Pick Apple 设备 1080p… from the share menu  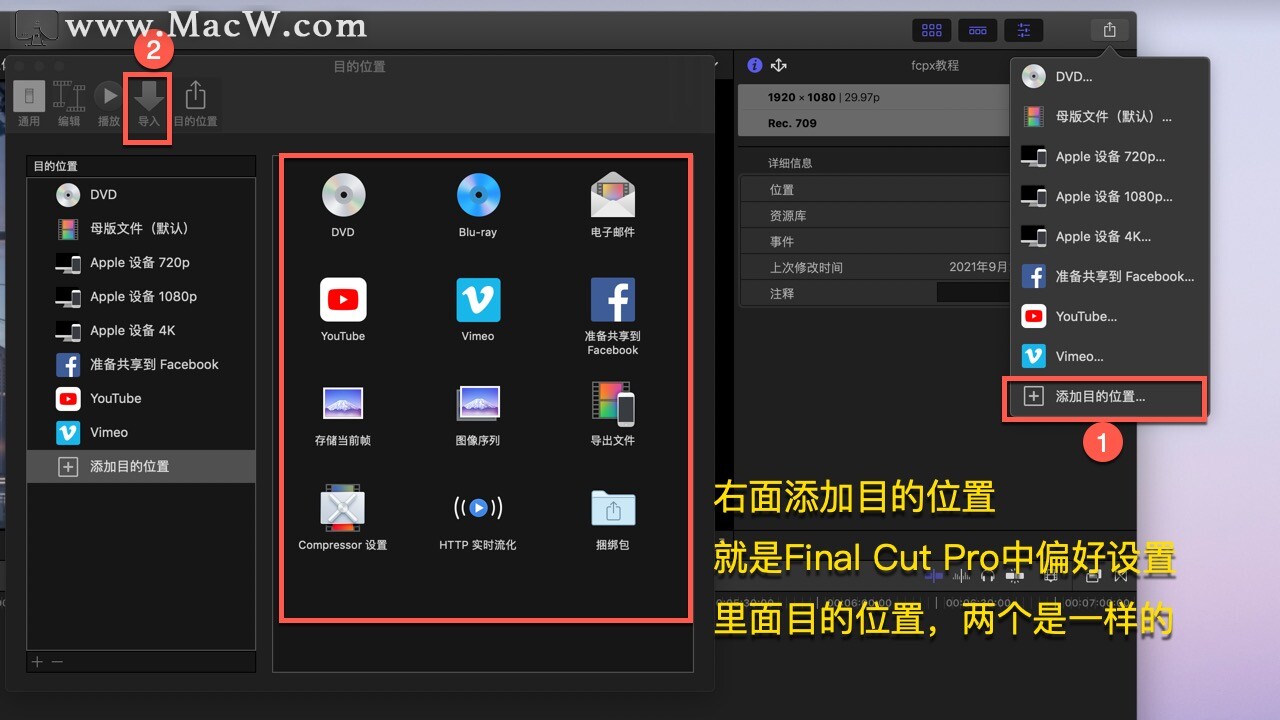pos(1108,197)
